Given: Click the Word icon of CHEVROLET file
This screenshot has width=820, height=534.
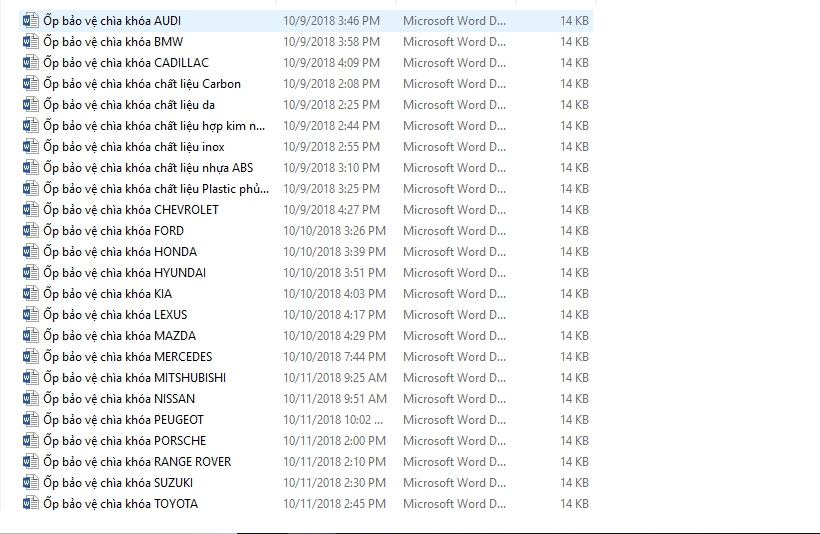Looking at the screenshot, I should tap(31, 210).
